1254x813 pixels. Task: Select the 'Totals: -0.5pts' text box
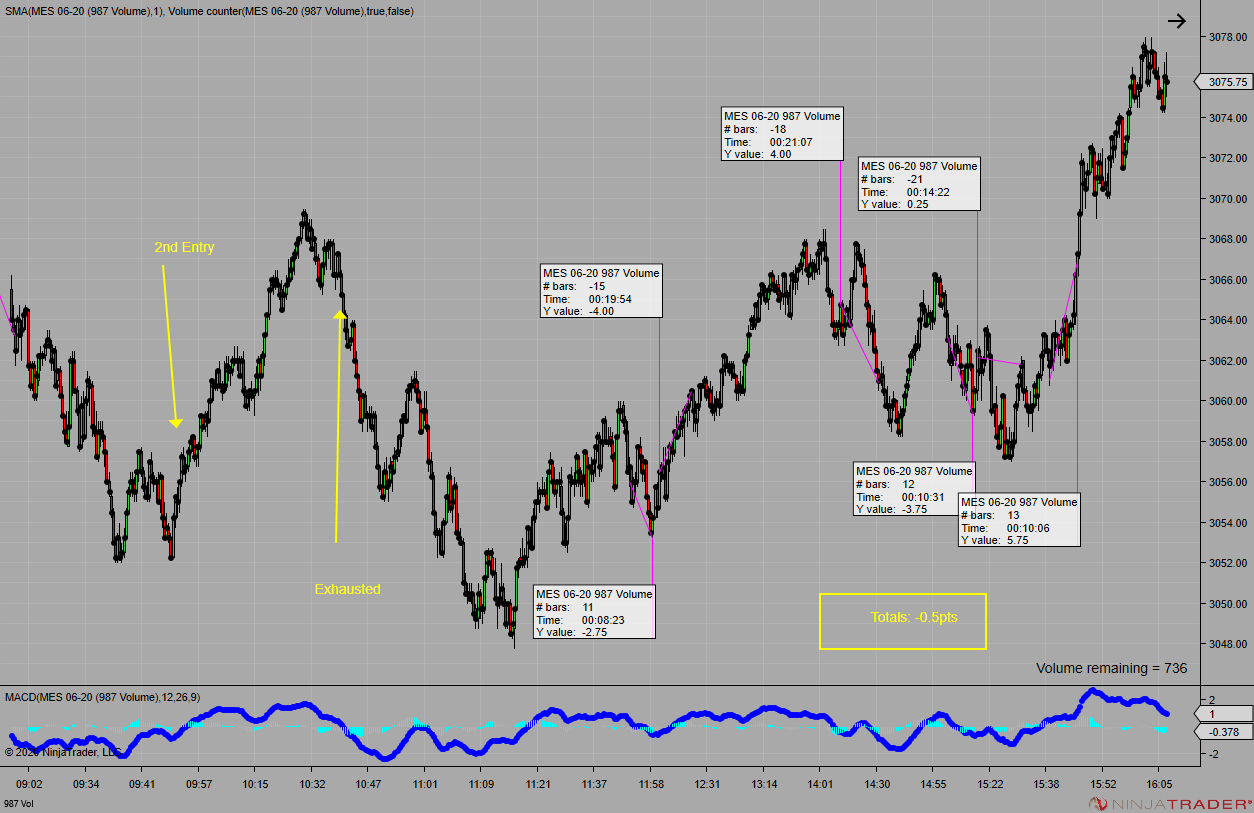[903, 621]
